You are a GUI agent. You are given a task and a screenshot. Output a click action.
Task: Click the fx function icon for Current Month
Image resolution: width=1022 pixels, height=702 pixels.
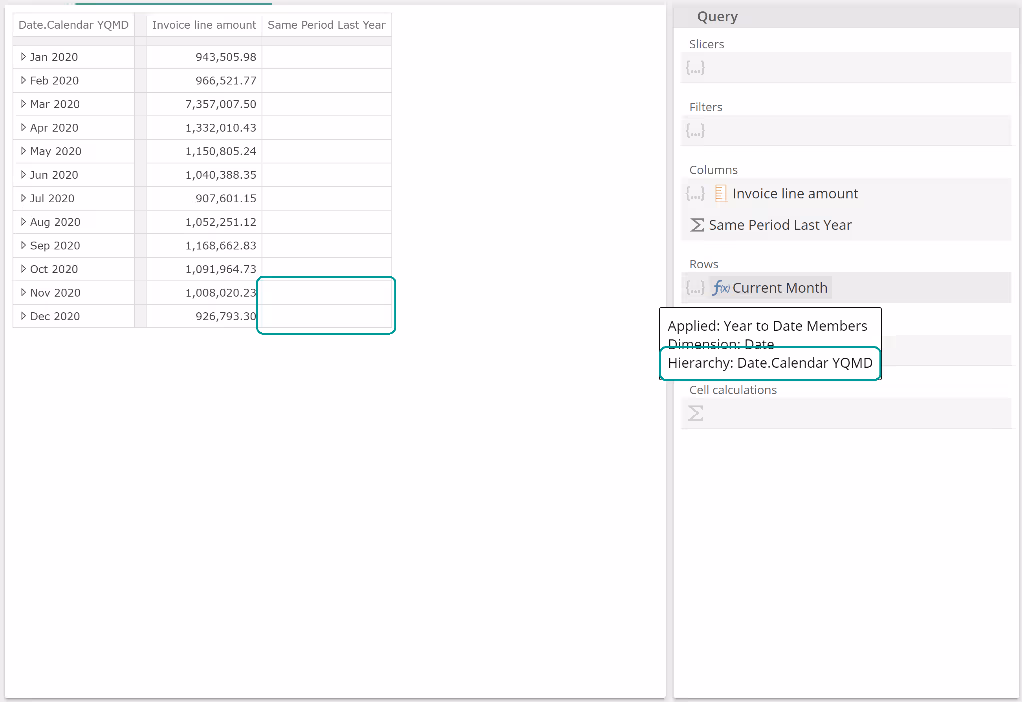point(720,288)
